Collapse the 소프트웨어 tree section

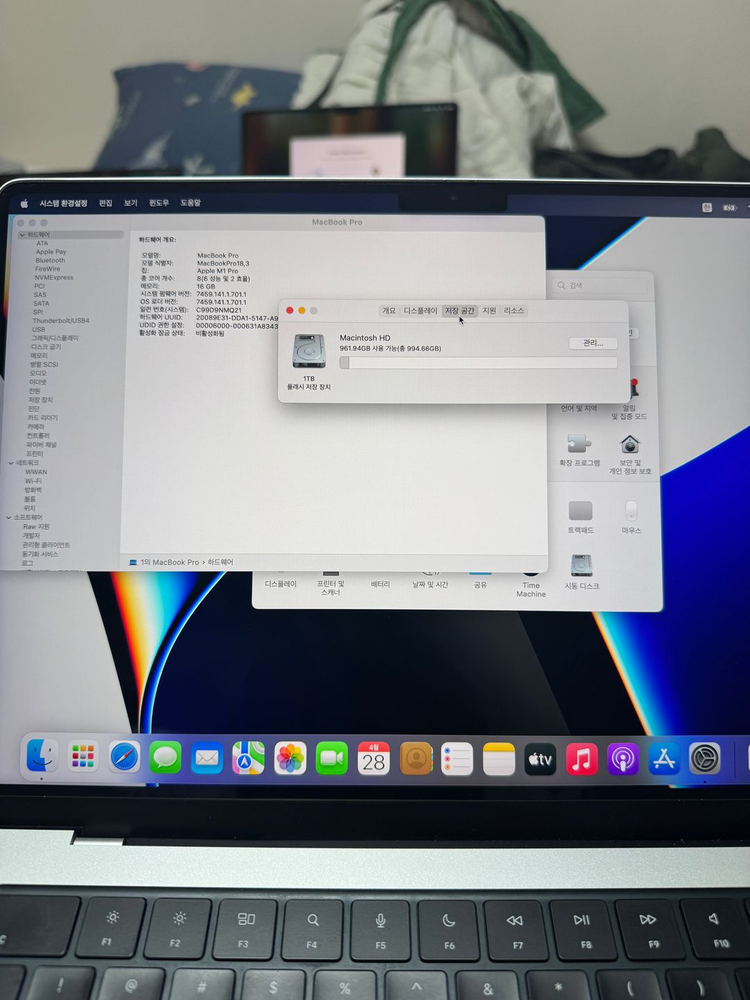click(x=9, y=517)
